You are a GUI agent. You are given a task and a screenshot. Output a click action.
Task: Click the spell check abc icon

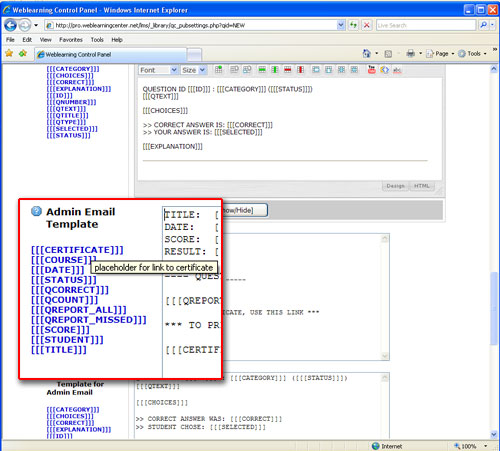click(x=397, y=70)
